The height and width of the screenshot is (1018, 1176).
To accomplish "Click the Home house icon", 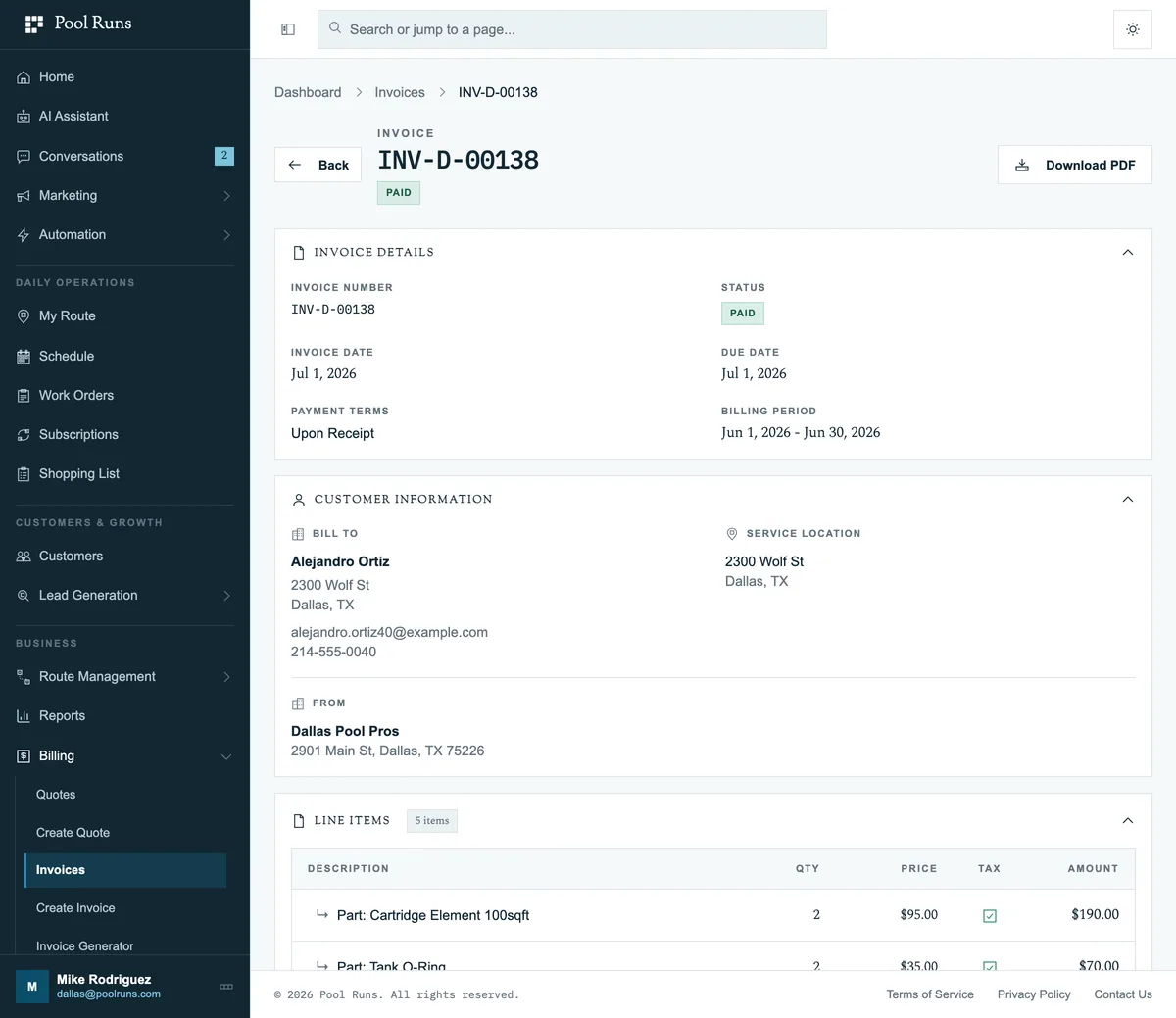I will (x=24, y=77).
